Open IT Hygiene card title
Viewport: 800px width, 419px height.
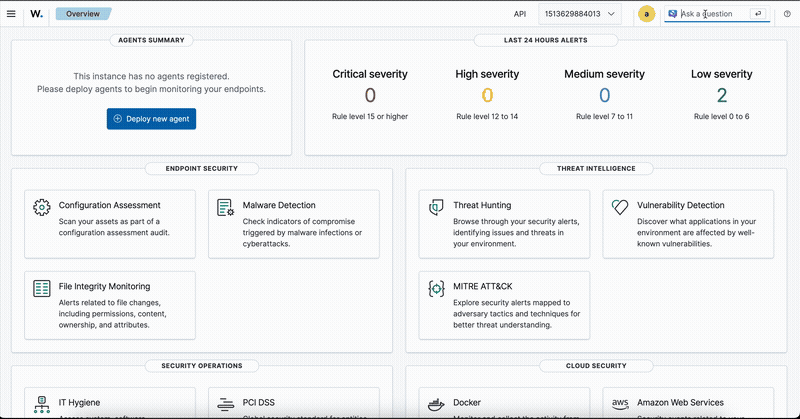tap(80, 403)
